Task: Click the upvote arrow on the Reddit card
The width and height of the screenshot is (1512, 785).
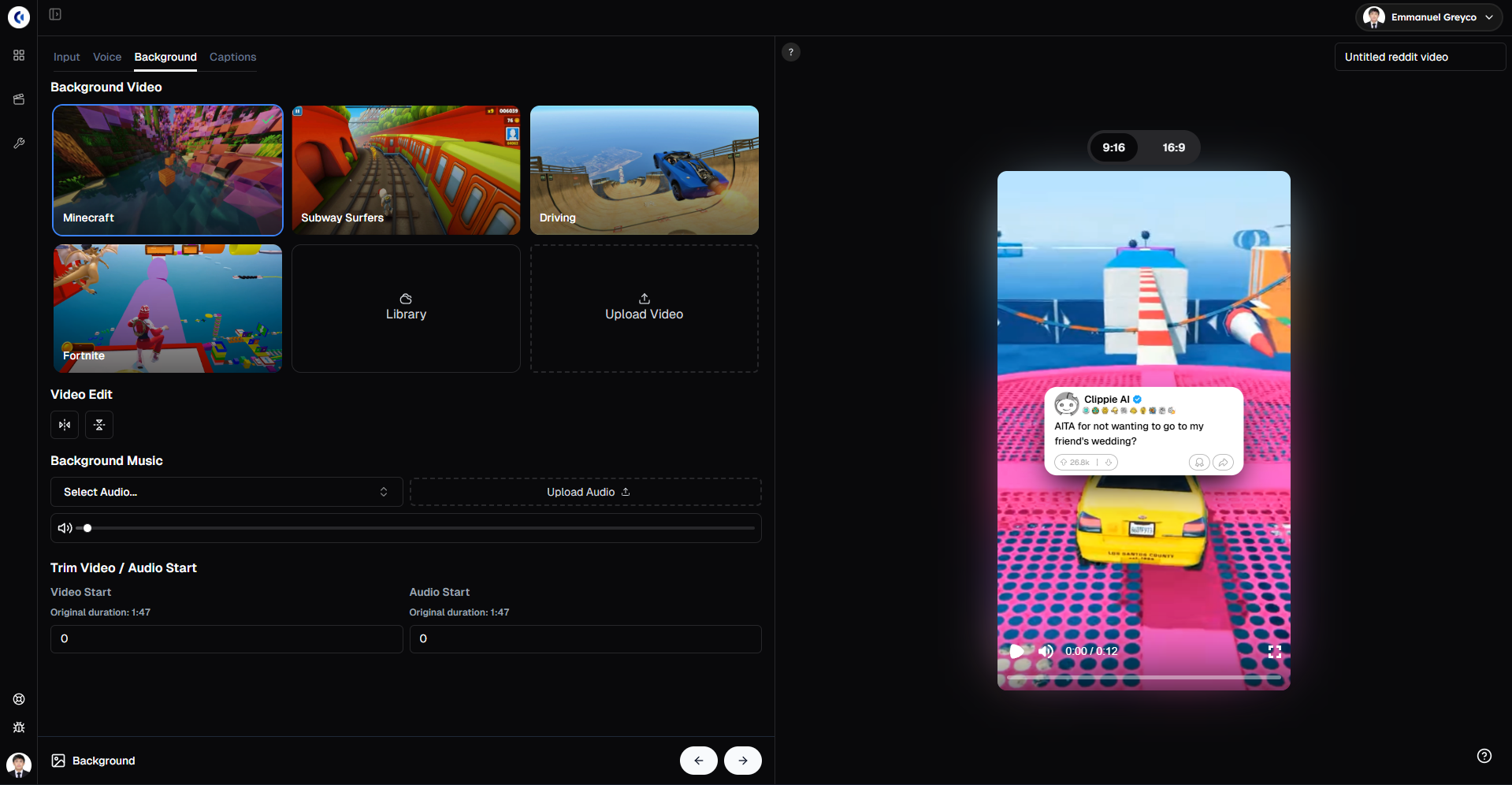Action: [x=1064, y=463]
